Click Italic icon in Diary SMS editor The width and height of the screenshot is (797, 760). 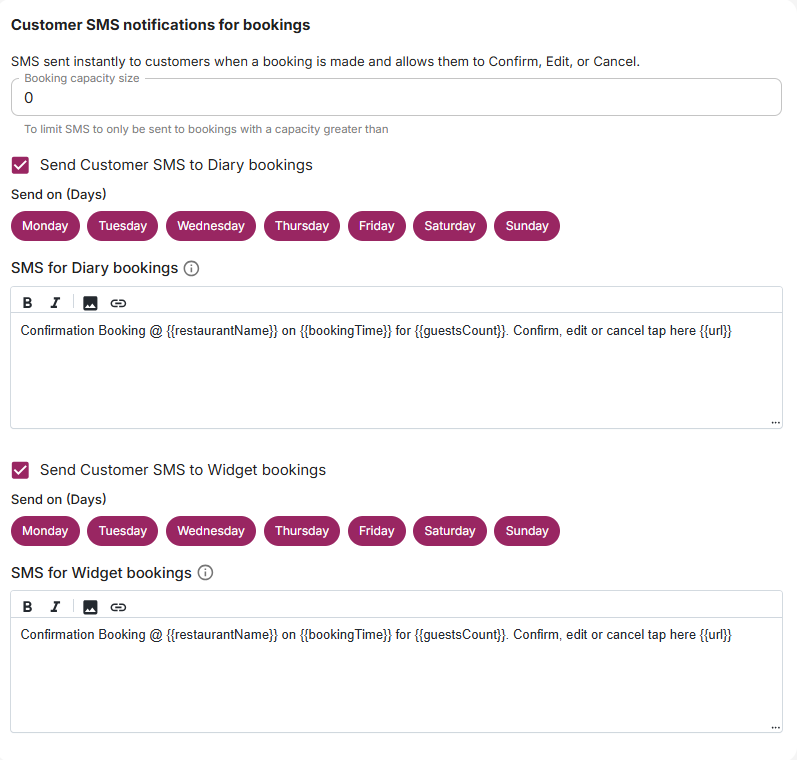tap(55, 303)
